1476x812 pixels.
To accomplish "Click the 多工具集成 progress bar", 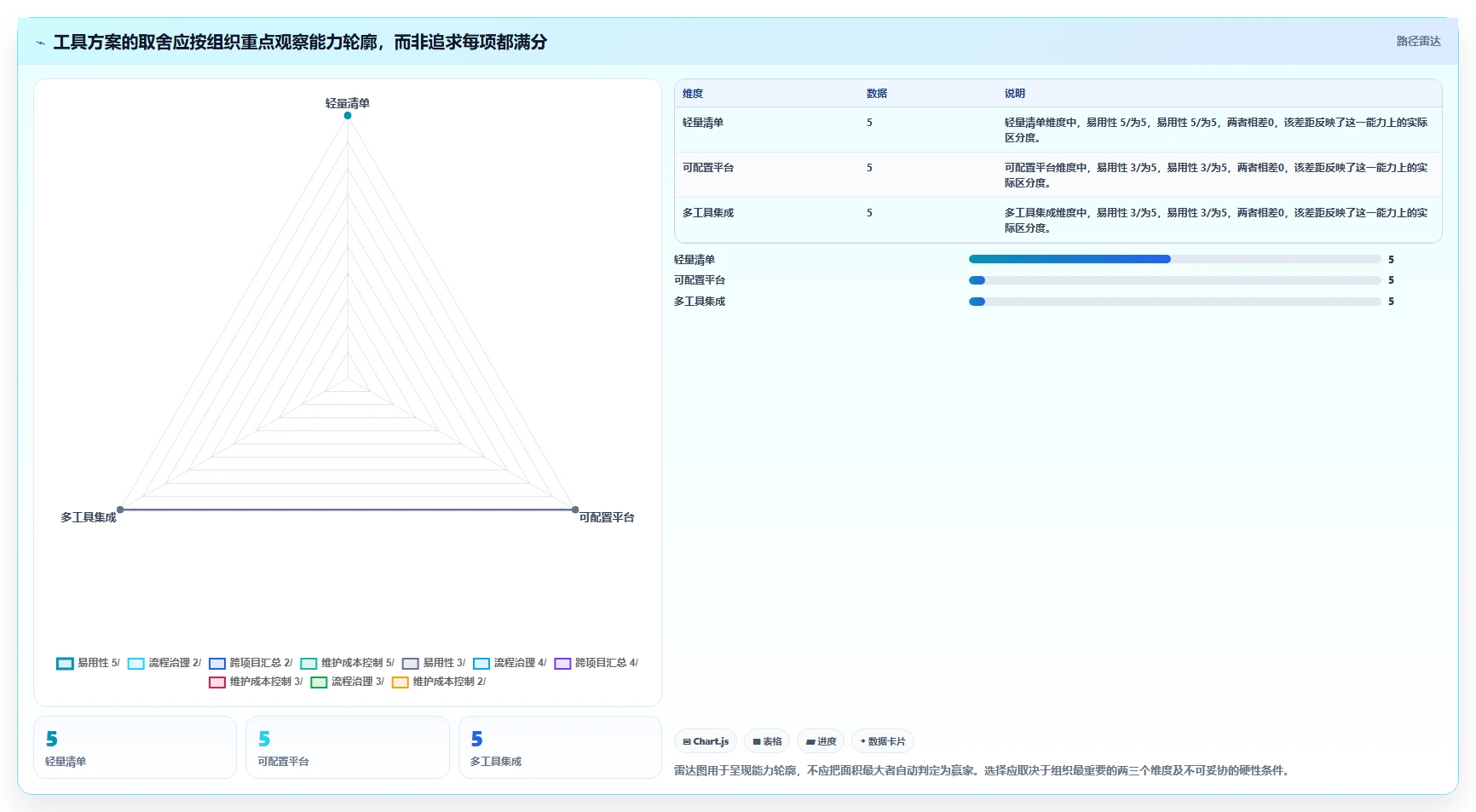I will pos(1174,302).
